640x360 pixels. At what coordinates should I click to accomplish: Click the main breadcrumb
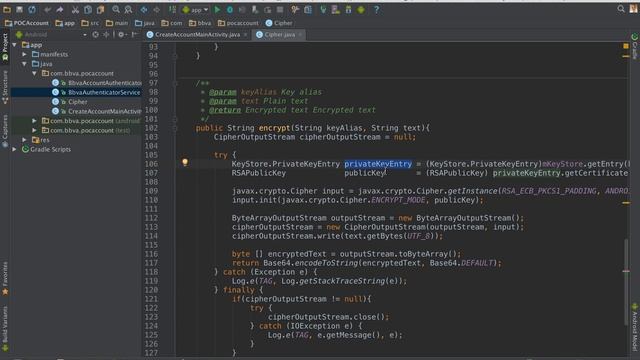coord(117,23)
